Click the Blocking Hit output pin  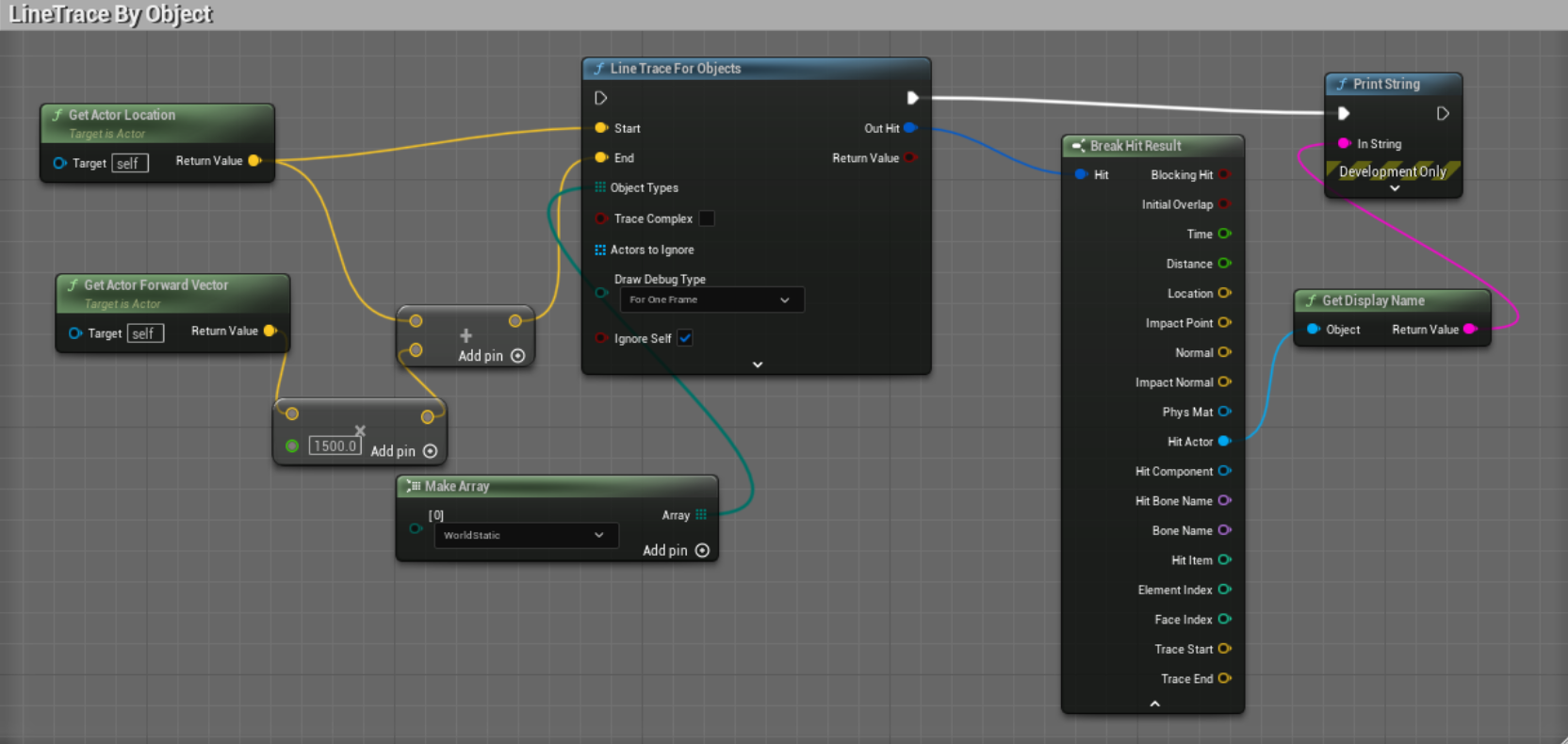(1224, 174)
